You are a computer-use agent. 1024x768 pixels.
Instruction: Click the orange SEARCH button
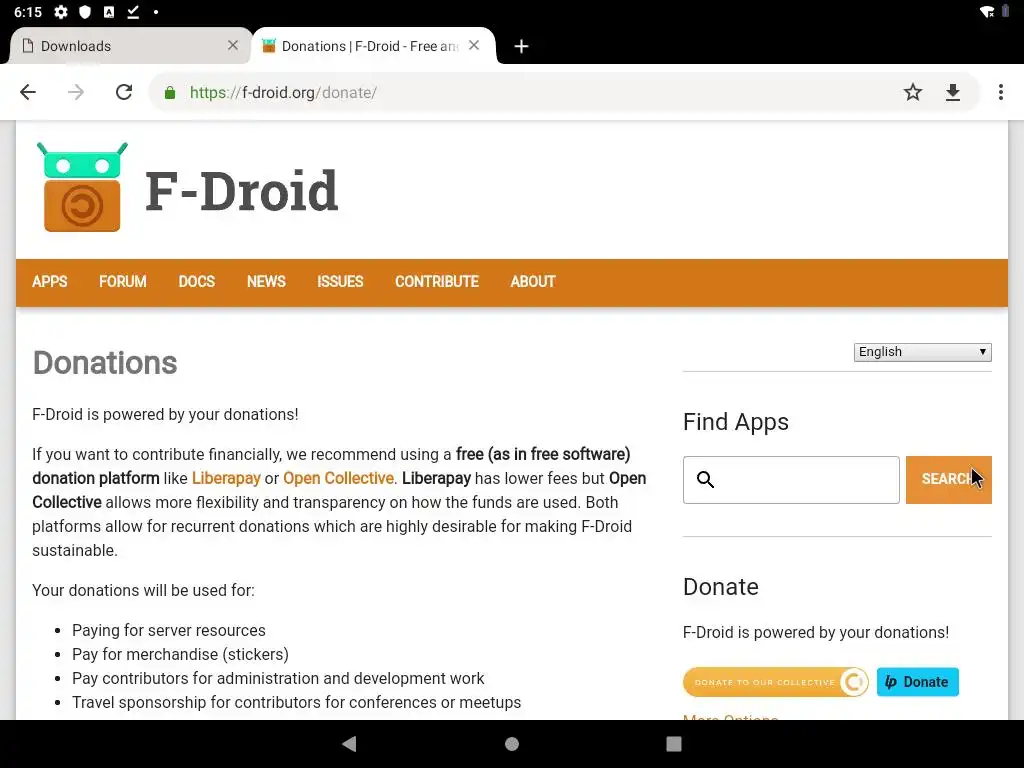(x=948, y=480)
